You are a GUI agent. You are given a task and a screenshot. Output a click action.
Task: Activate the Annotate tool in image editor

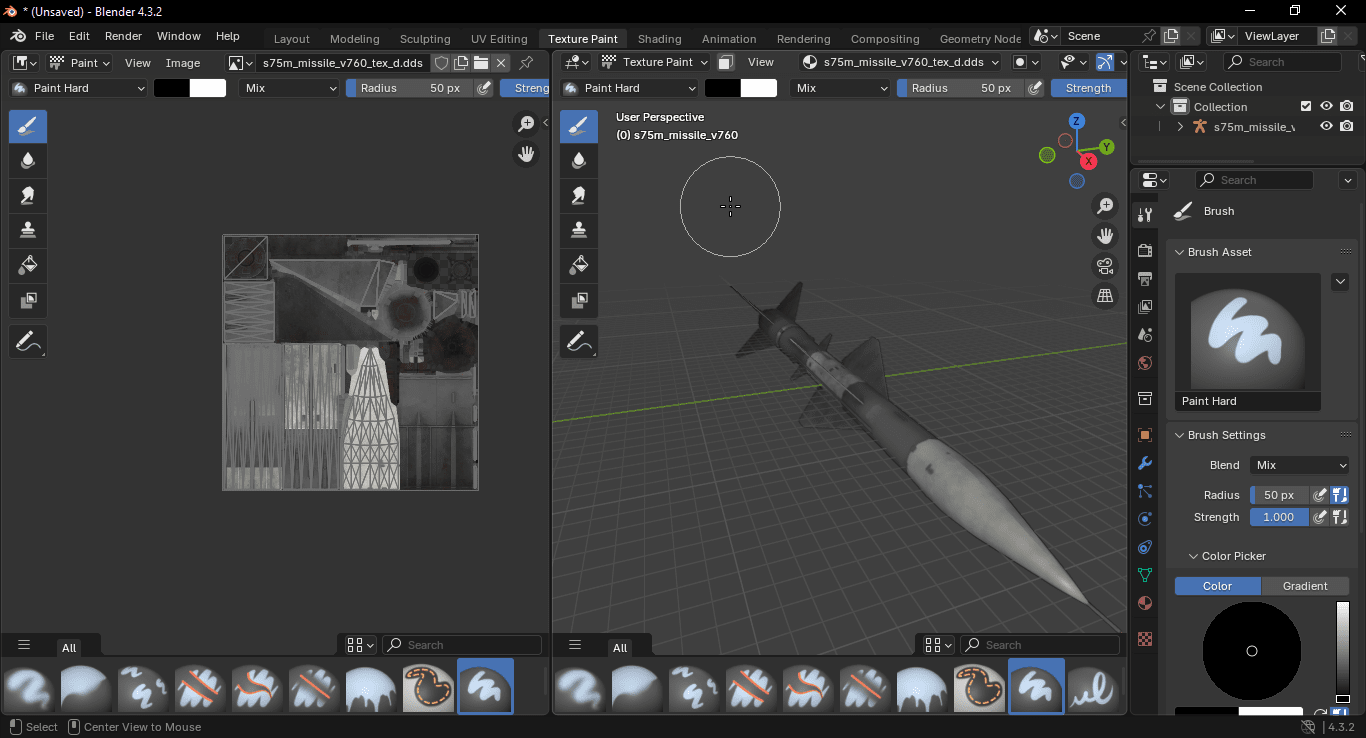(28, 342)
